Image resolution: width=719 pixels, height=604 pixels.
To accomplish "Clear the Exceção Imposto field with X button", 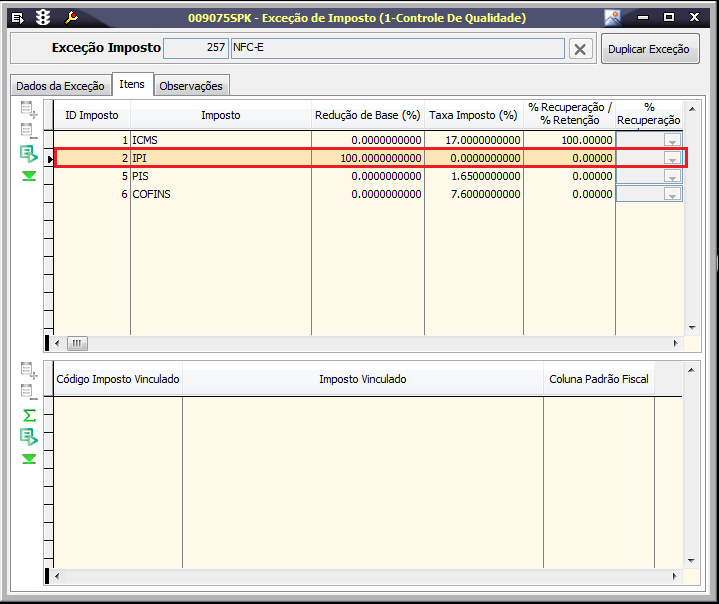I will (580, 49).
